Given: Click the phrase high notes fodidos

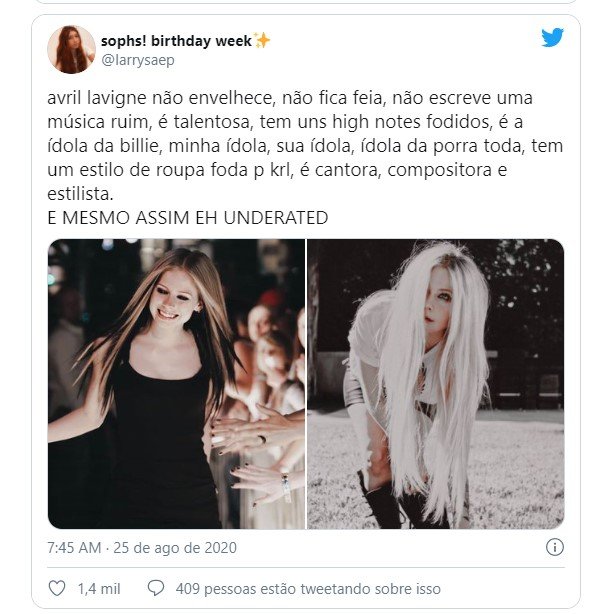Looking at the screenshot, I should click(x=412, y=122).
